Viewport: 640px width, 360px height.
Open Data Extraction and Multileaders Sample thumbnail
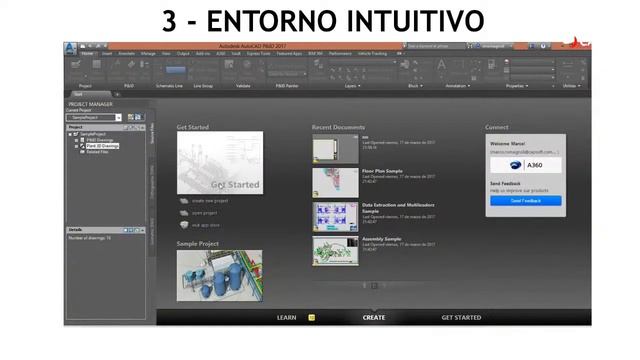336,217
